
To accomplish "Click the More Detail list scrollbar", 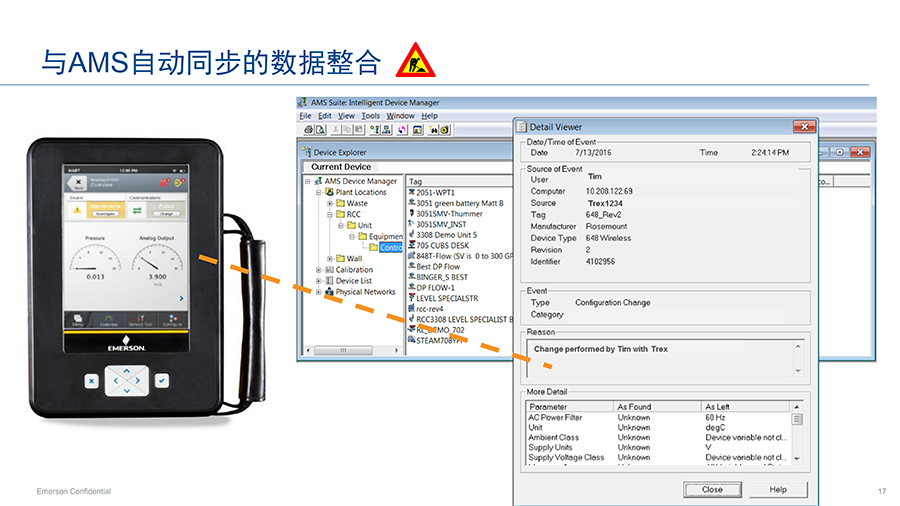I will [x=797, y=435].
